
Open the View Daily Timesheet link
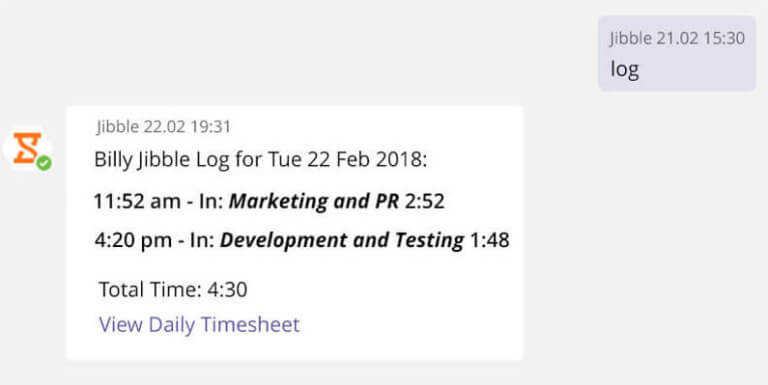[199, 325]
